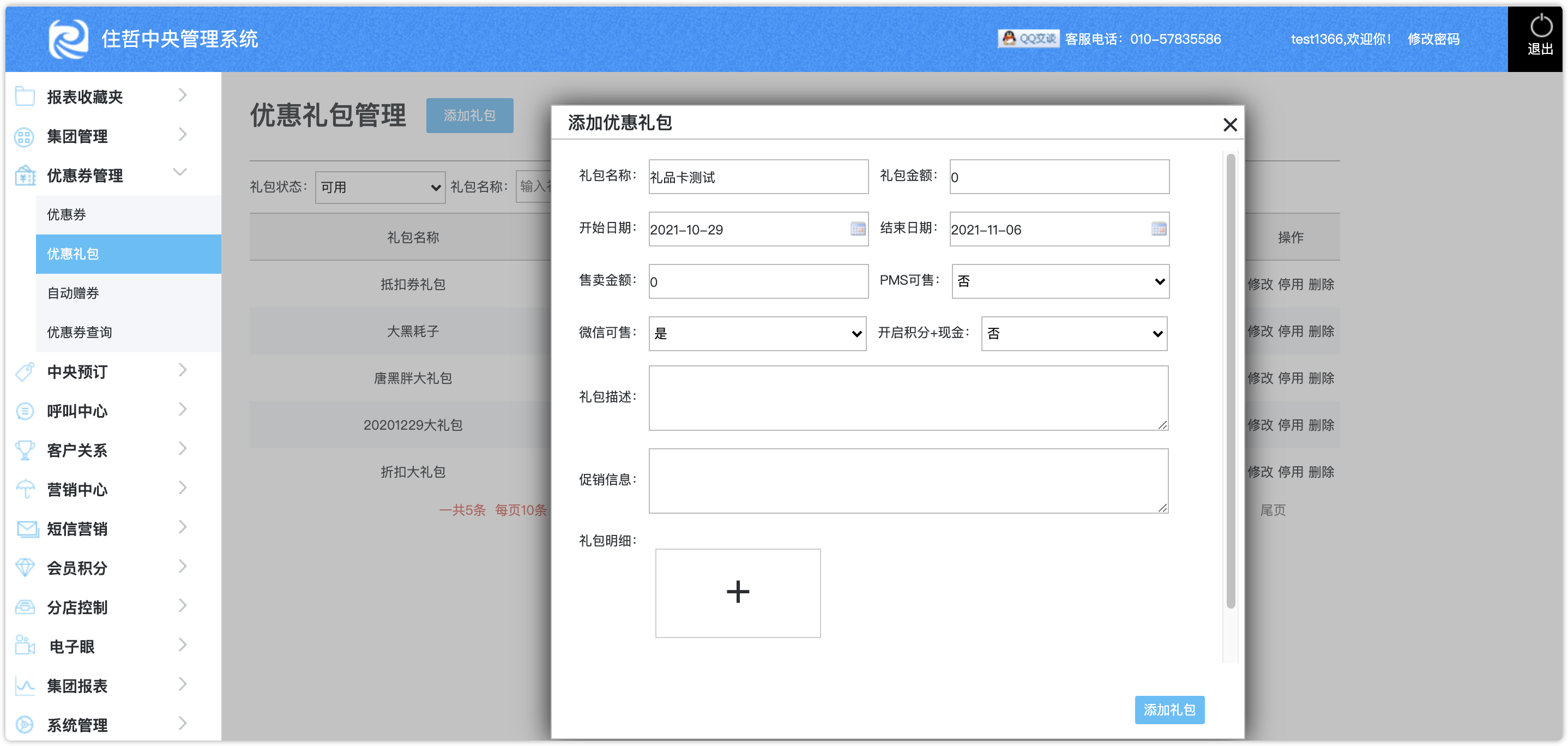Open the 开启积分+现金 dropdown
This screenshot has height=746, width=1568.
(1074, 334)
